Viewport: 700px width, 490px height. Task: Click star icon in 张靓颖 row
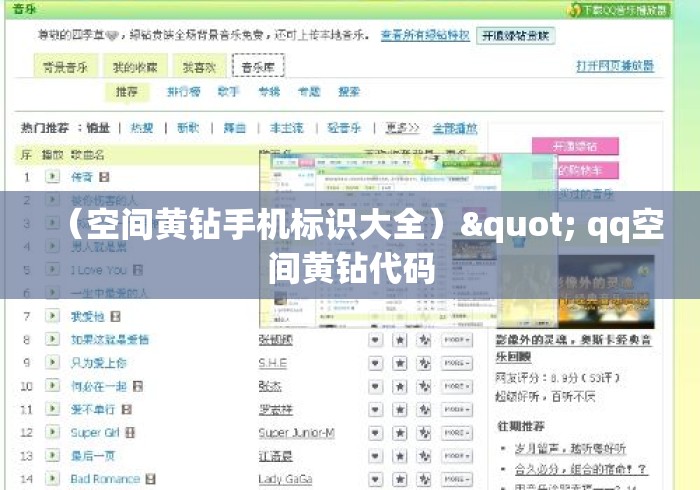pos(400,340)
